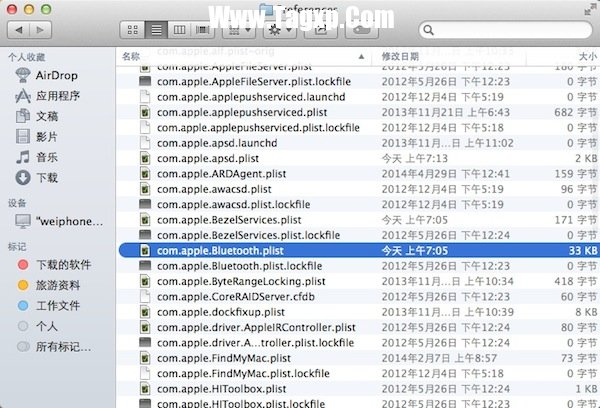Viewport: 600px width, 408px height.
Task: Select com.apple.ByteRangeLocking.plist
Action: [241, 281]
